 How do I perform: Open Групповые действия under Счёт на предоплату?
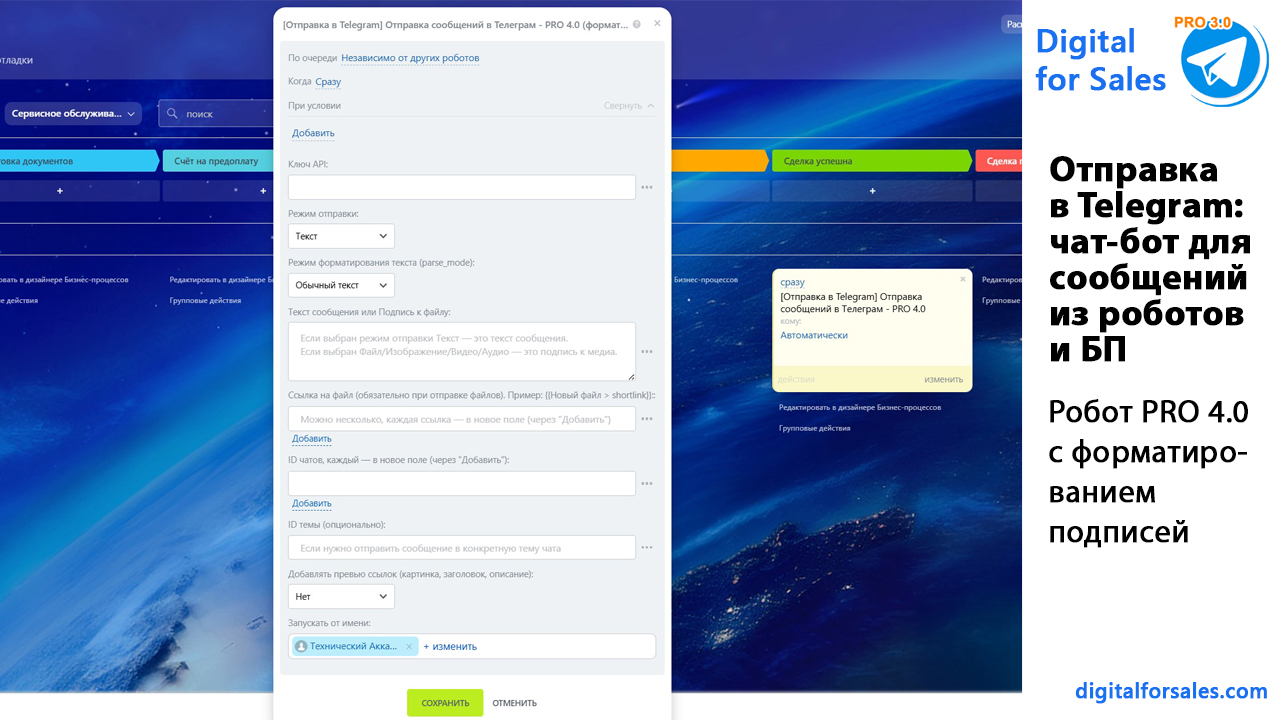point(205,300)
